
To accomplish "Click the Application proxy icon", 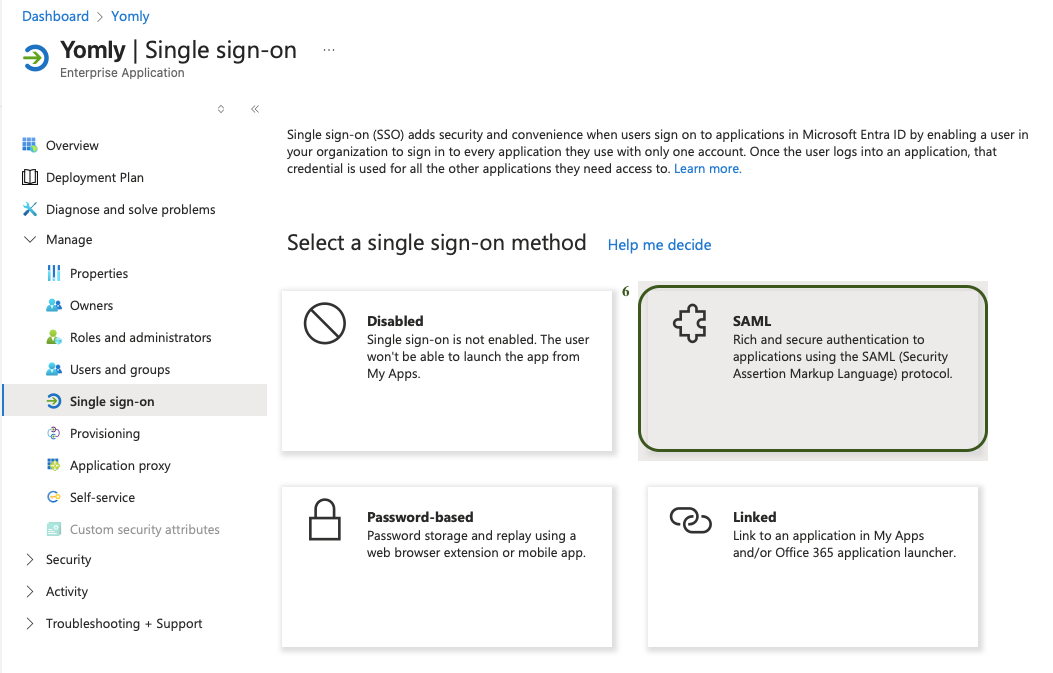I will click(54, 465).
